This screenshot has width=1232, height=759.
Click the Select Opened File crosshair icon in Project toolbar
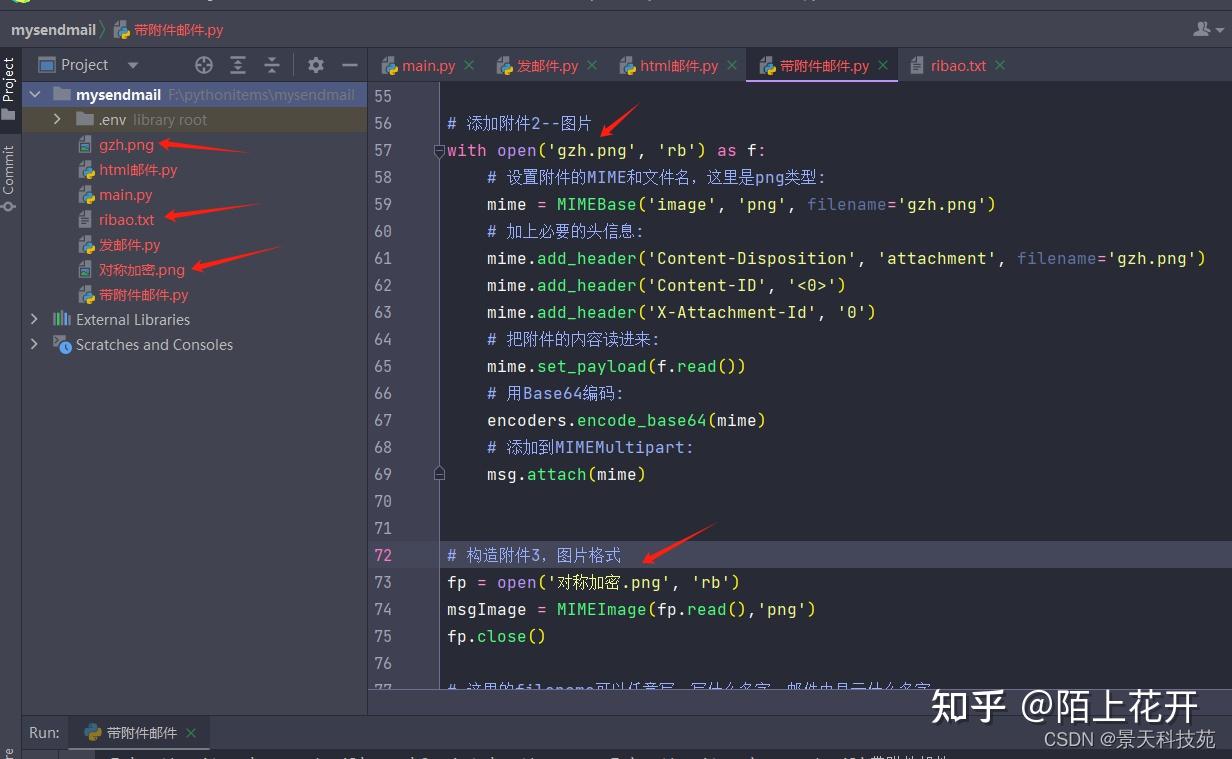pos(203,65)
